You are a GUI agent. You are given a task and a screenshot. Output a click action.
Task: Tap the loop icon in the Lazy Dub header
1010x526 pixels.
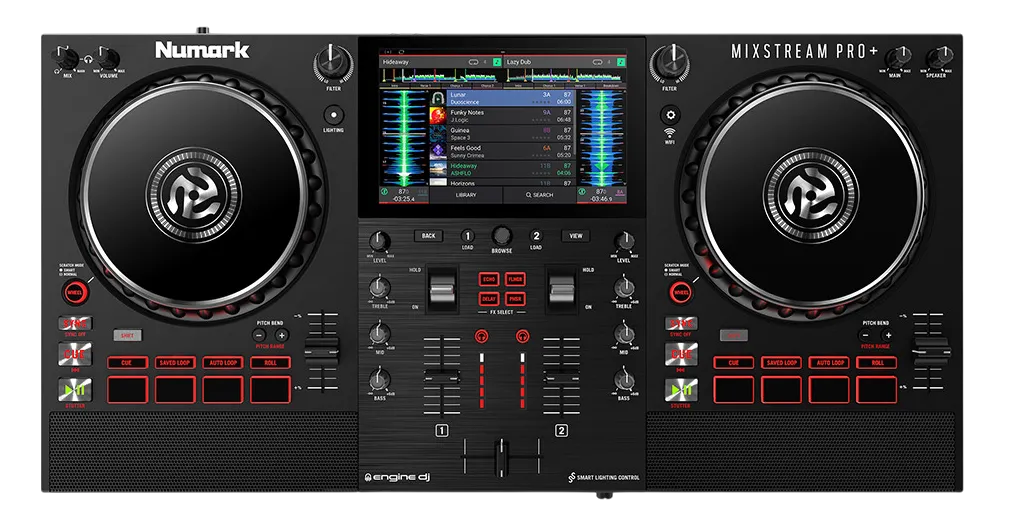597,62
